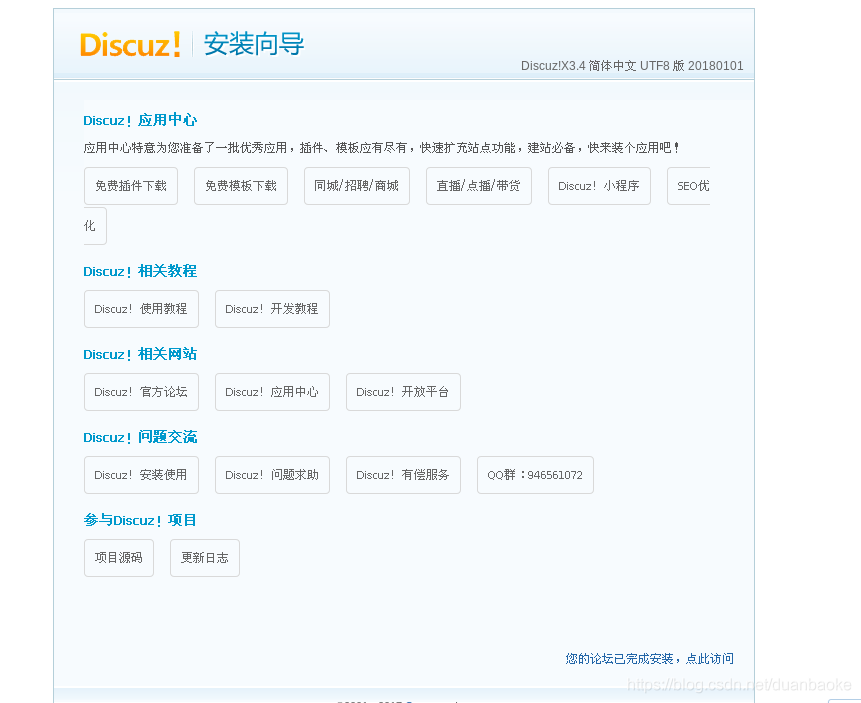This screenshot has height=703, width=861.
Task: Click 您的论坛已完成安装，点此访问 link
Action: [x=650, y=659]
